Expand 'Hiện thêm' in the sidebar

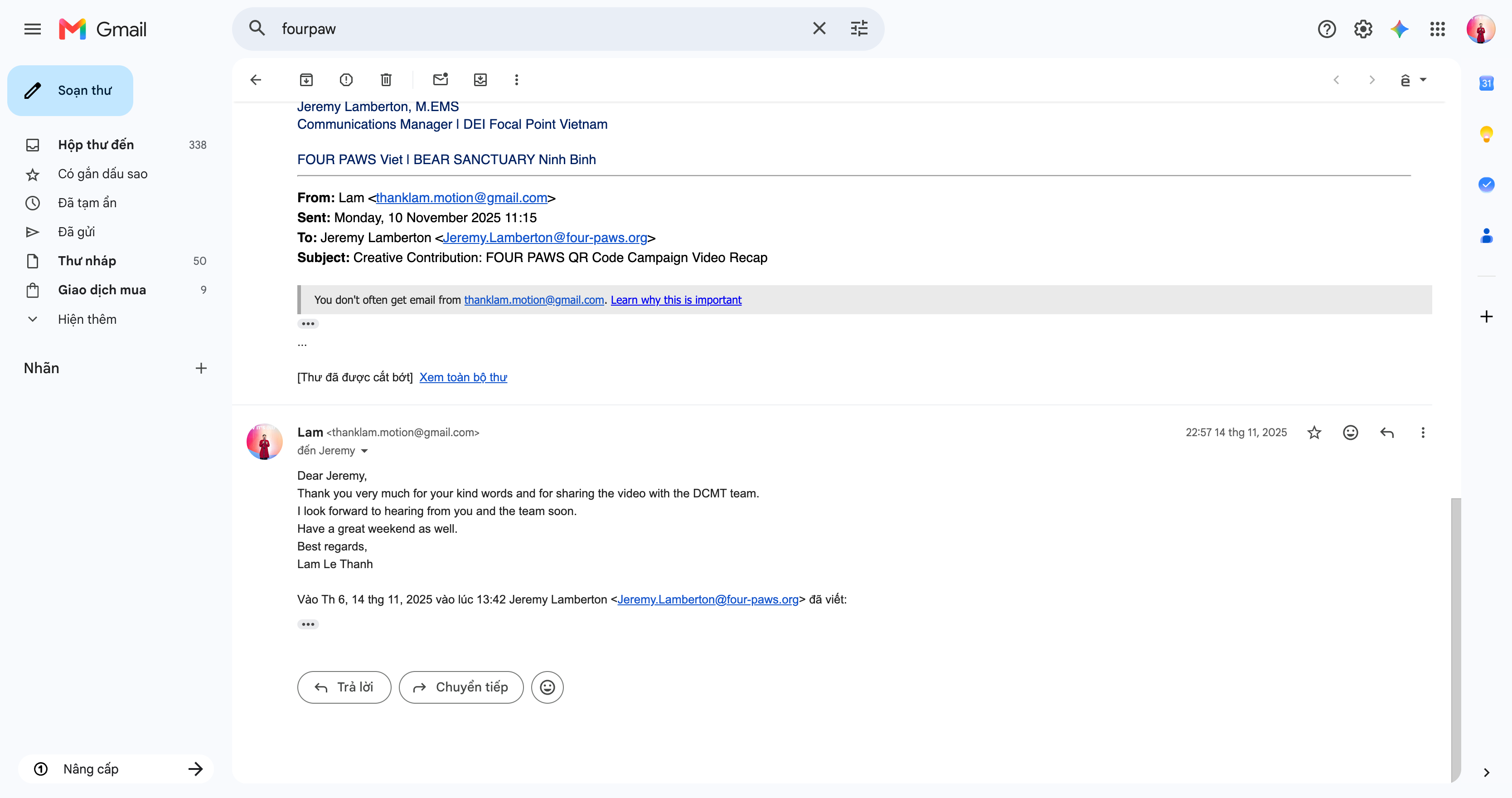(87, 319)
